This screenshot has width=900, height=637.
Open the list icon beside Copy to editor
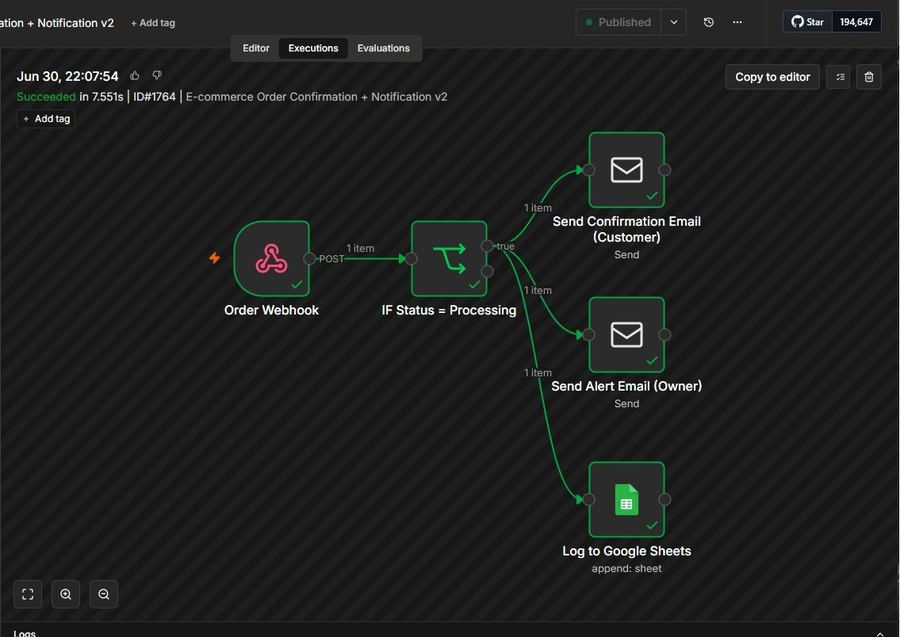point(840,77)
